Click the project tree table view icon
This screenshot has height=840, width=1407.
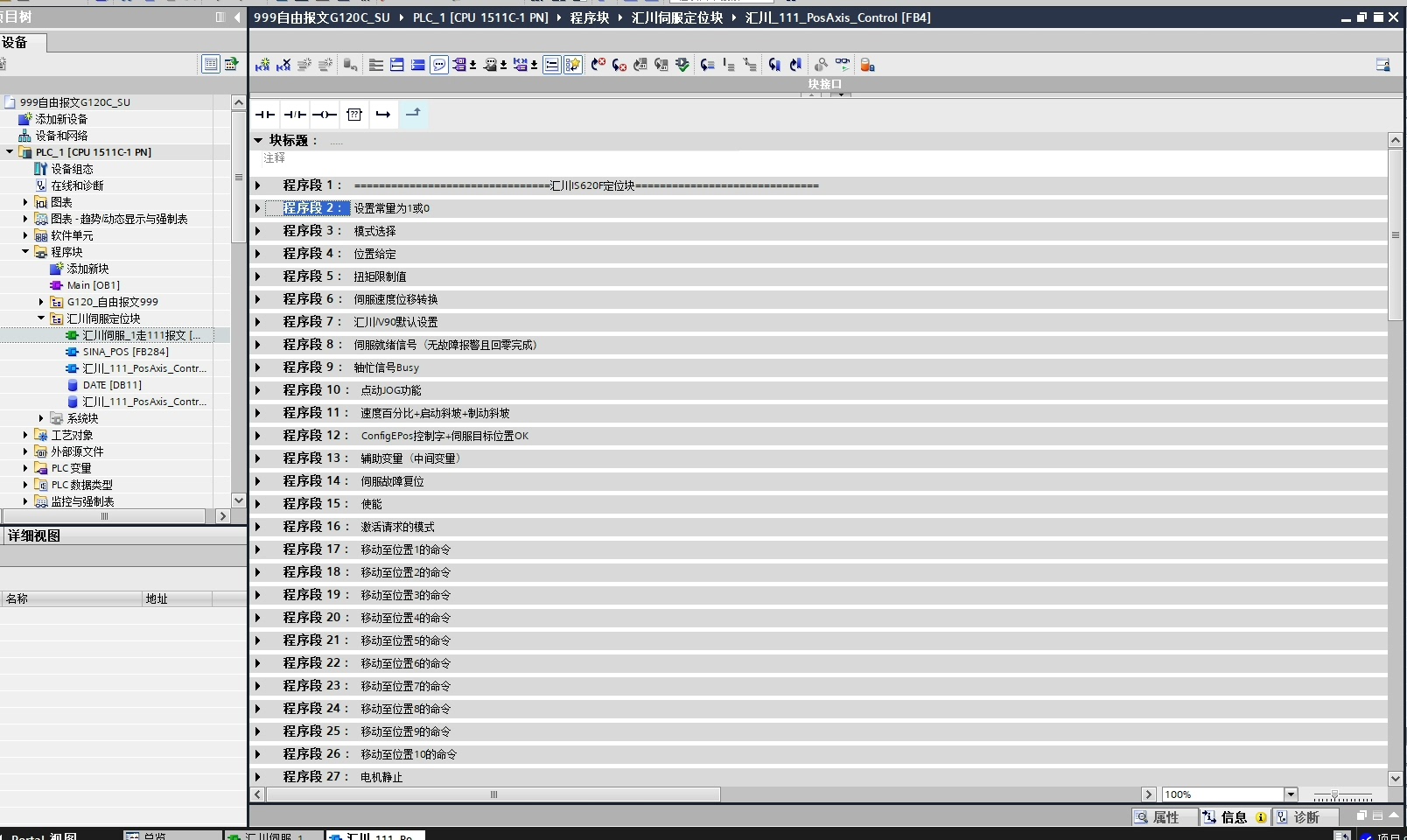(211, 64)
